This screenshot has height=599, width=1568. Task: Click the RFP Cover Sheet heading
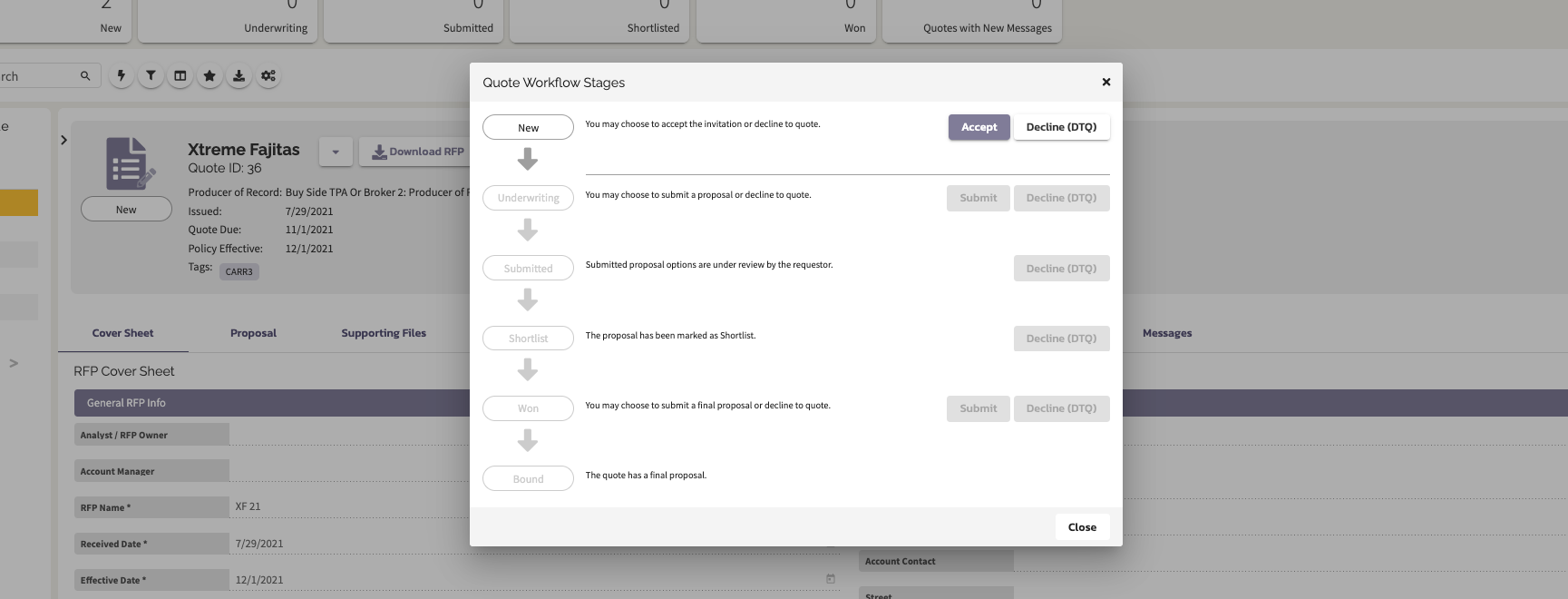click(124, 371)
